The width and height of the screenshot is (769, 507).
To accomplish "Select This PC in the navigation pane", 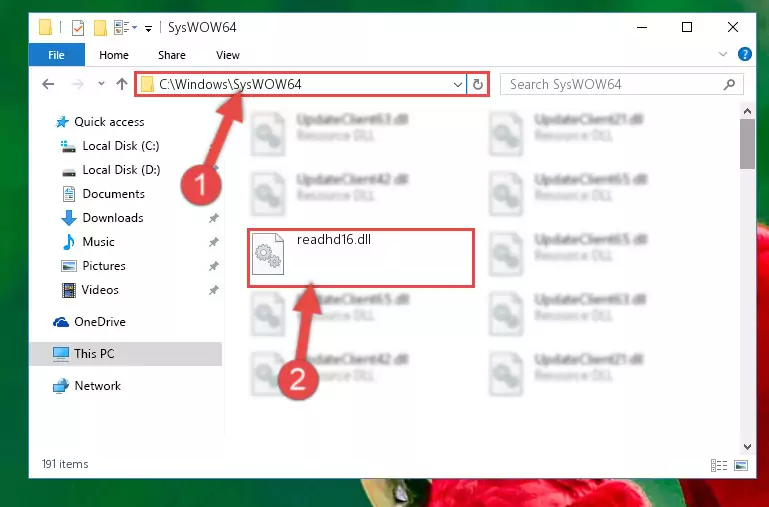I will [x=126, y=354].
